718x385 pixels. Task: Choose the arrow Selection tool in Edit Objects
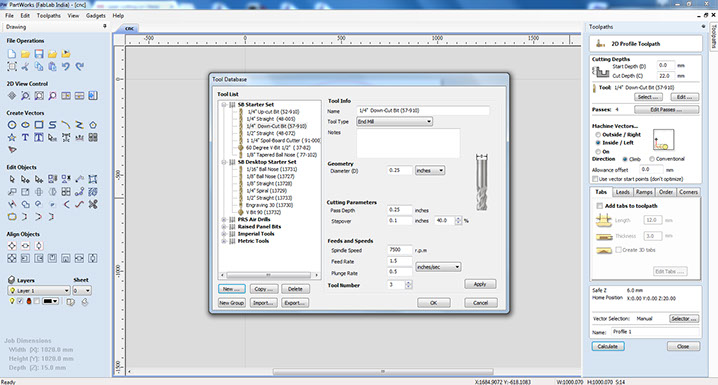(x=12, y=179)
